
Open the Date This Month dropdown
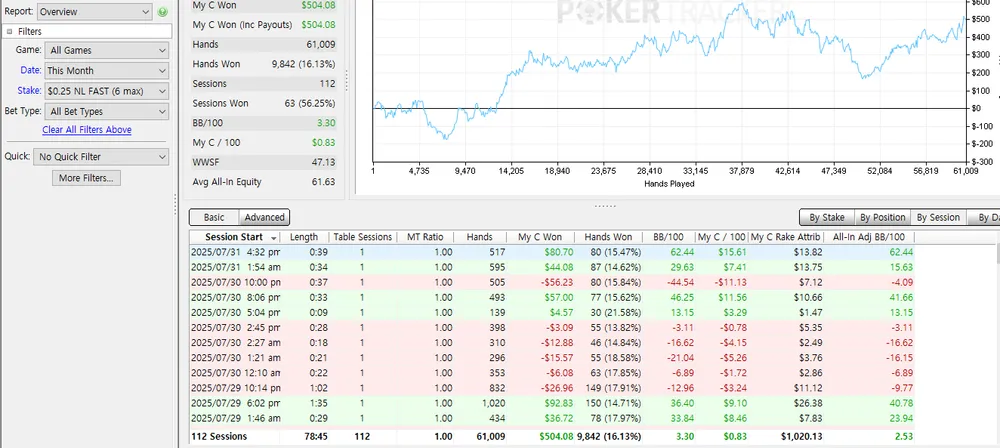107,71
